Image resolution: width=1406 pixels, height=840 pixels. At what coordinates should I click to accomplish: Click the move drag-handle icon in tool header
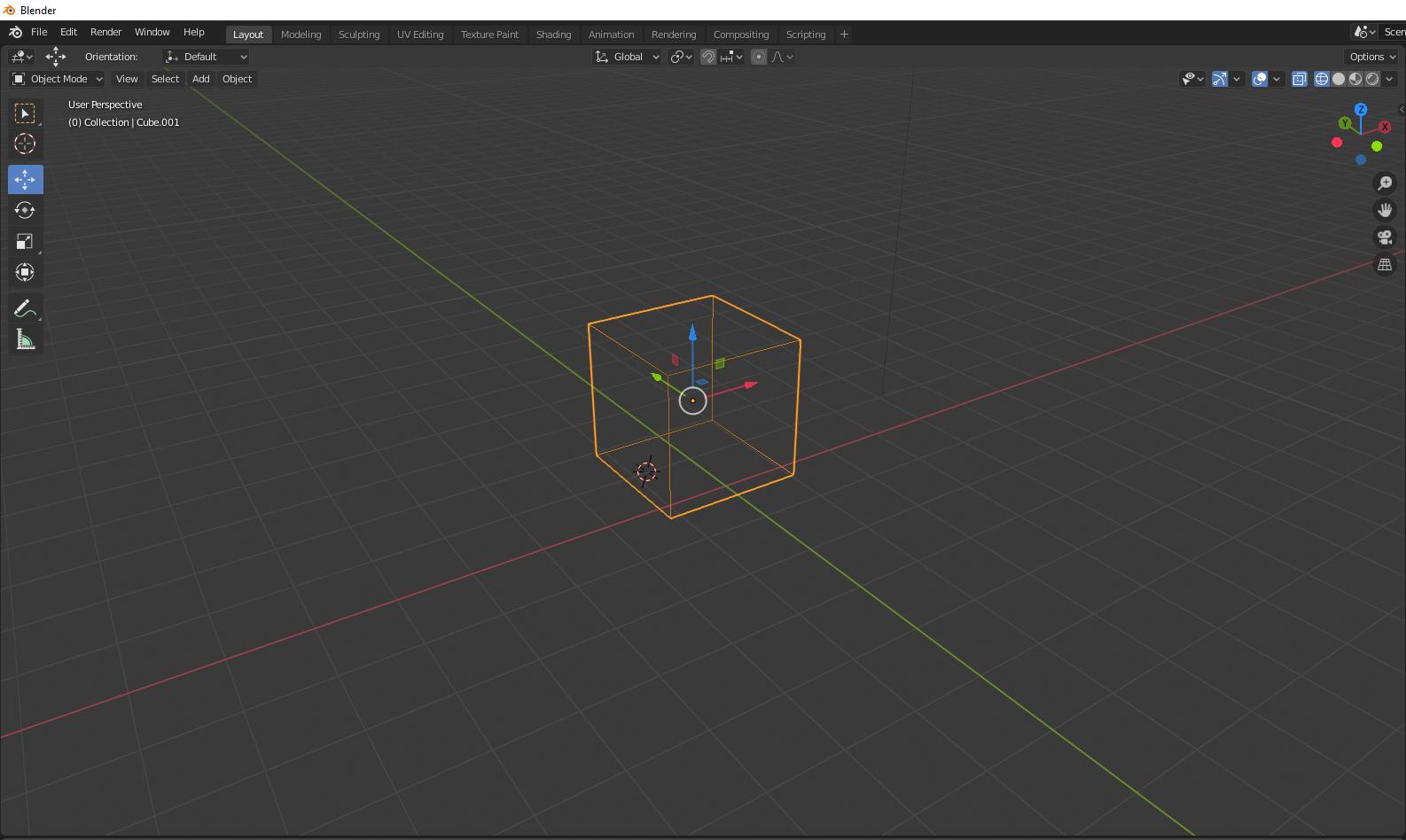tap(56, 57)
